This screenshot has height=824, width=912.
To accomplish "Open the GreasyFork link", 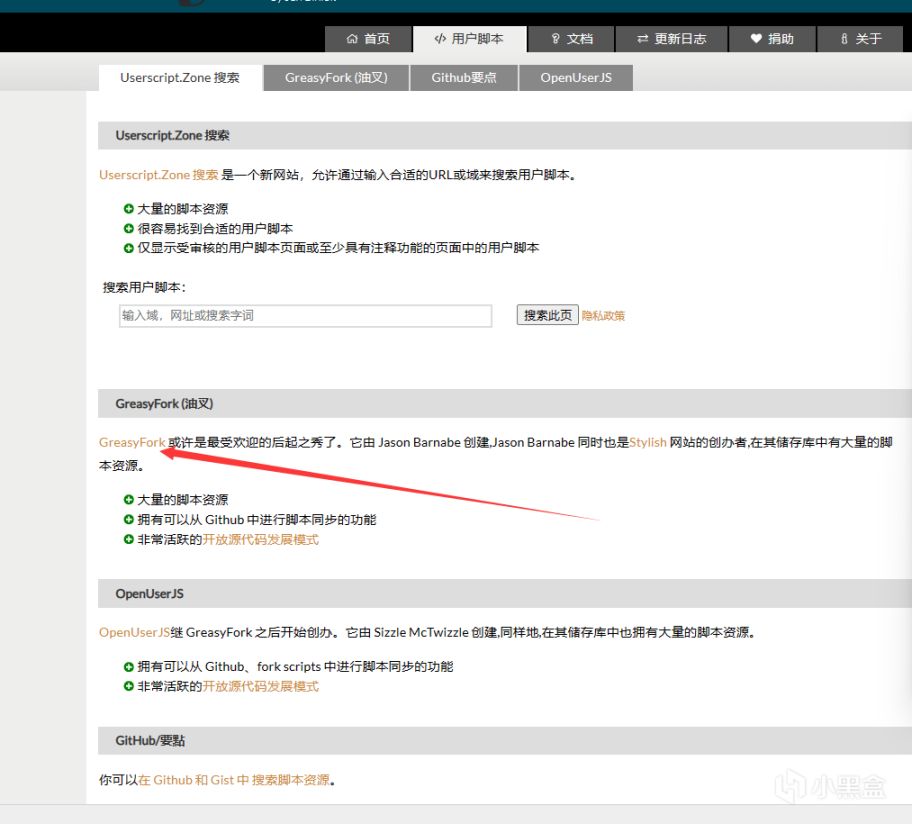I will [132, 443].
